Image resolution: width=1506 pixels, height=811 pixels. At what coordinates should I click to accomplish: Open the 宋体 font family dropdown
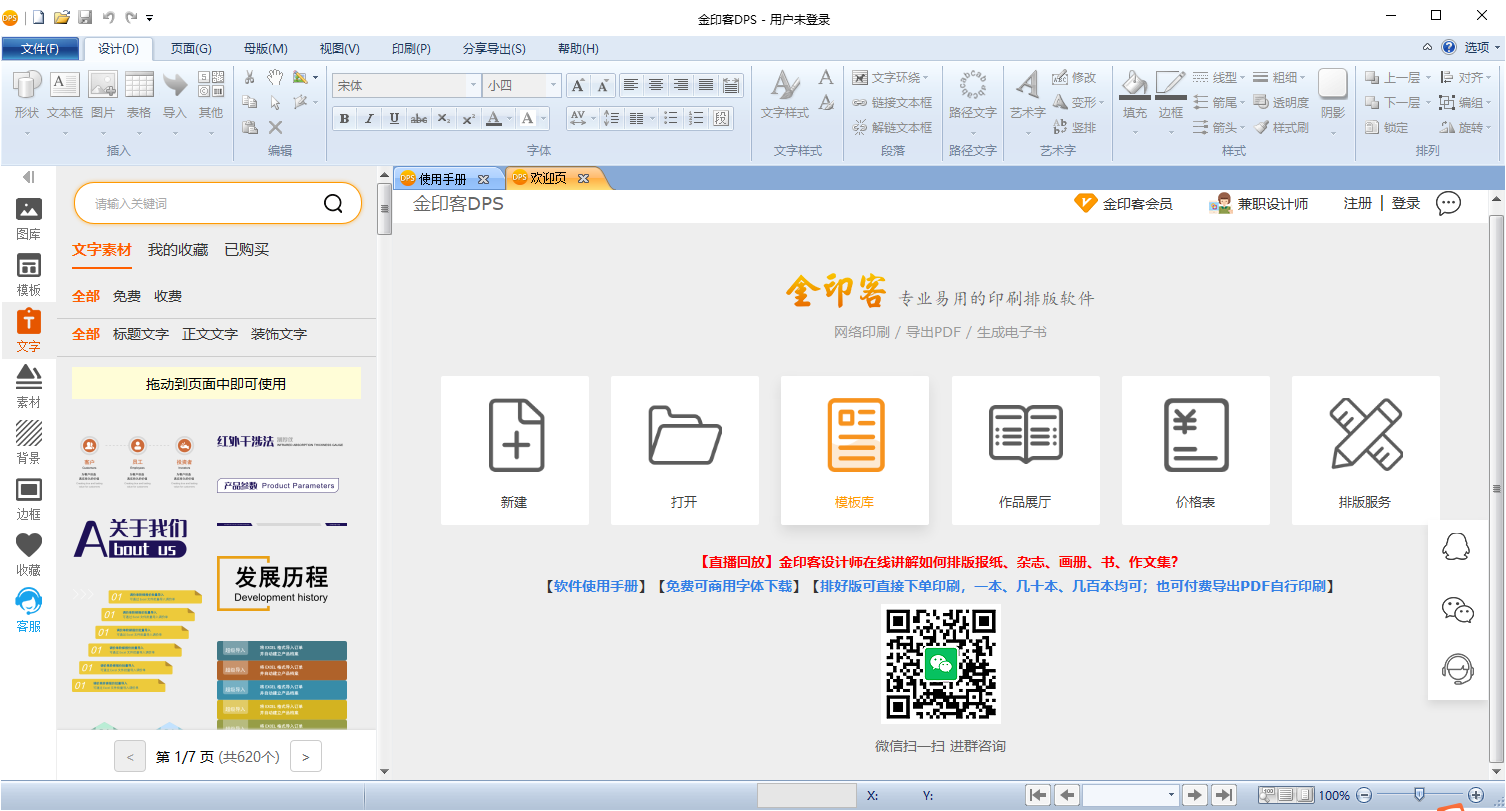coord(474,85)
